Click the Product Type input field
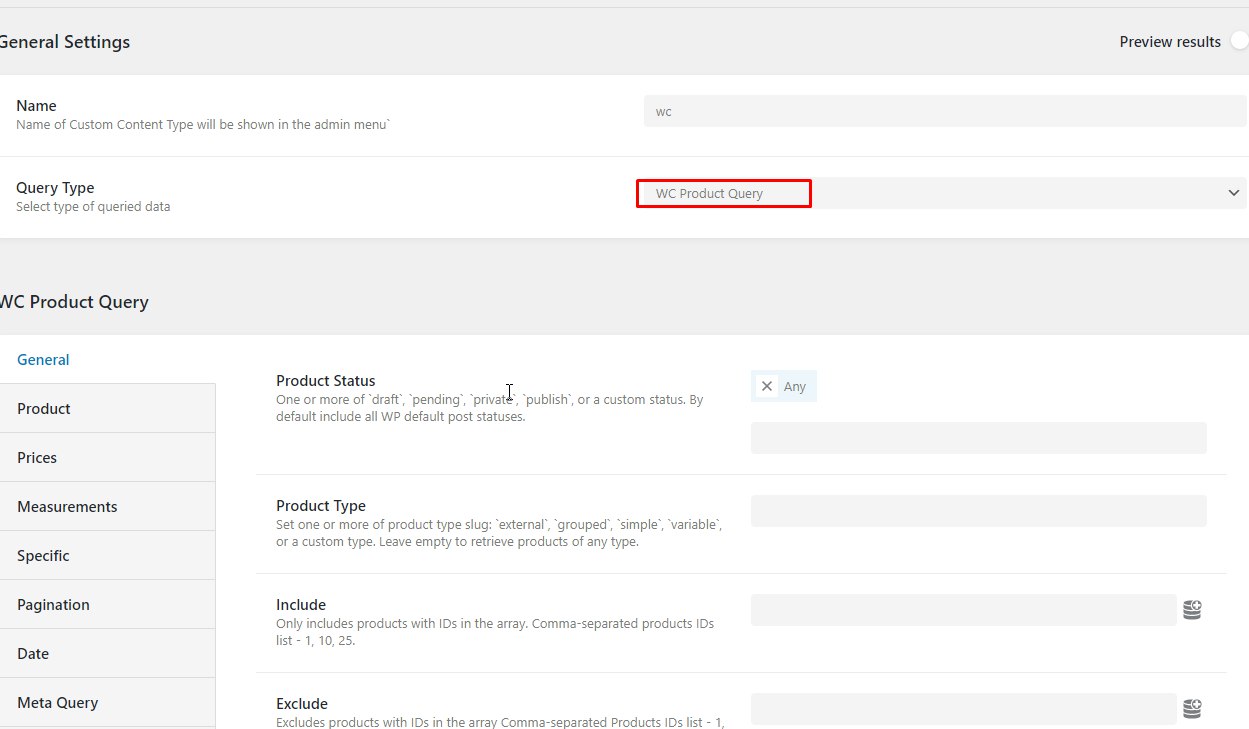The height and width of the screenshot is (729, 1249). (978, 511)
